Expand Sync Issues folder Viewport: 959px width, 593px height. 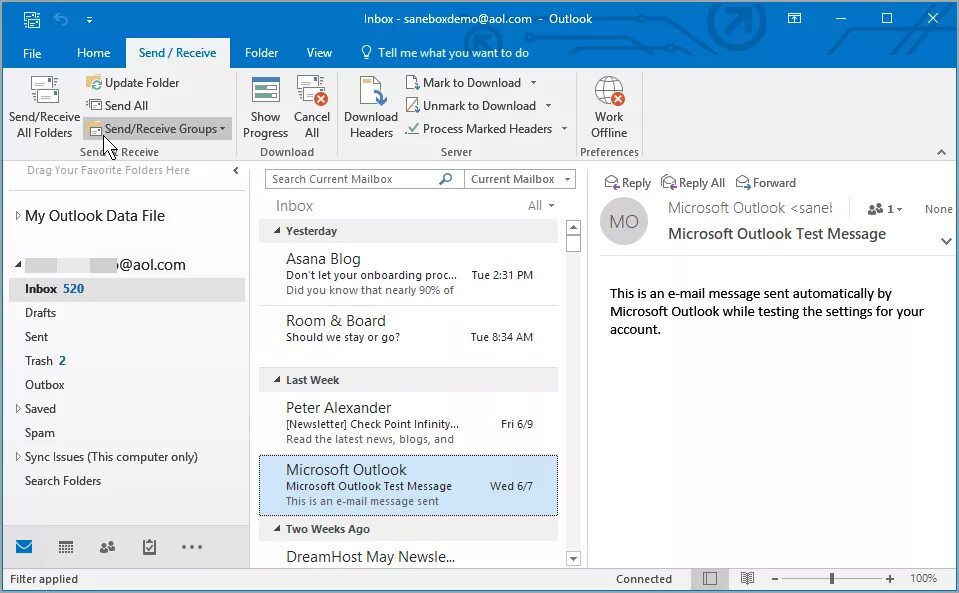point(18,457)
